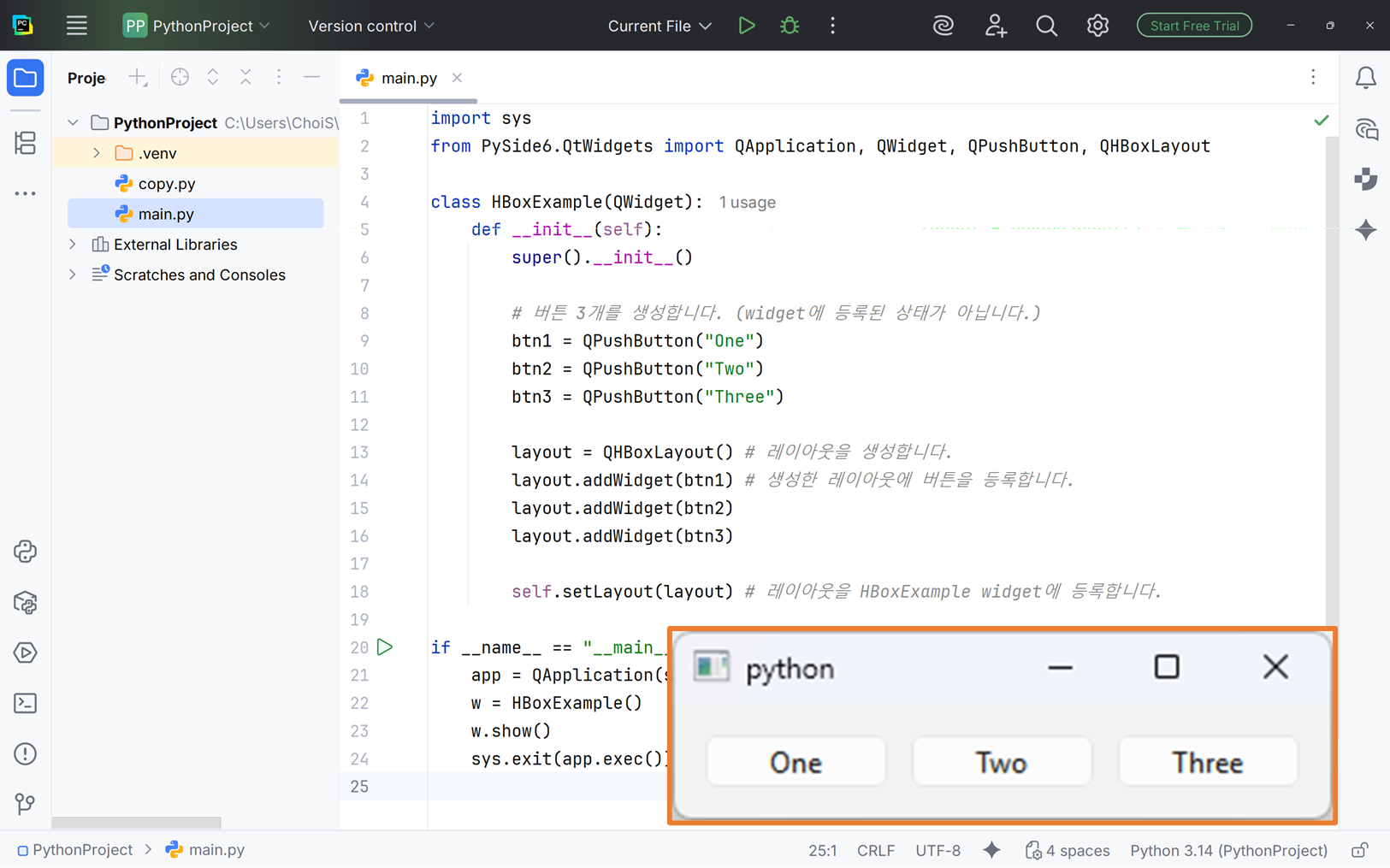
Task: Open the PythonProject dropdown
Action: [x=198, y=26]
